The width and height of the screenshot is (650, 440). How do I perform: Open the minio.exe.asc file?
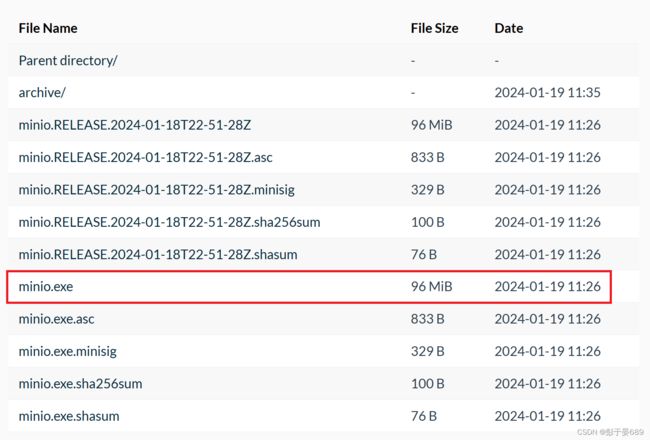tap(56, 319)
